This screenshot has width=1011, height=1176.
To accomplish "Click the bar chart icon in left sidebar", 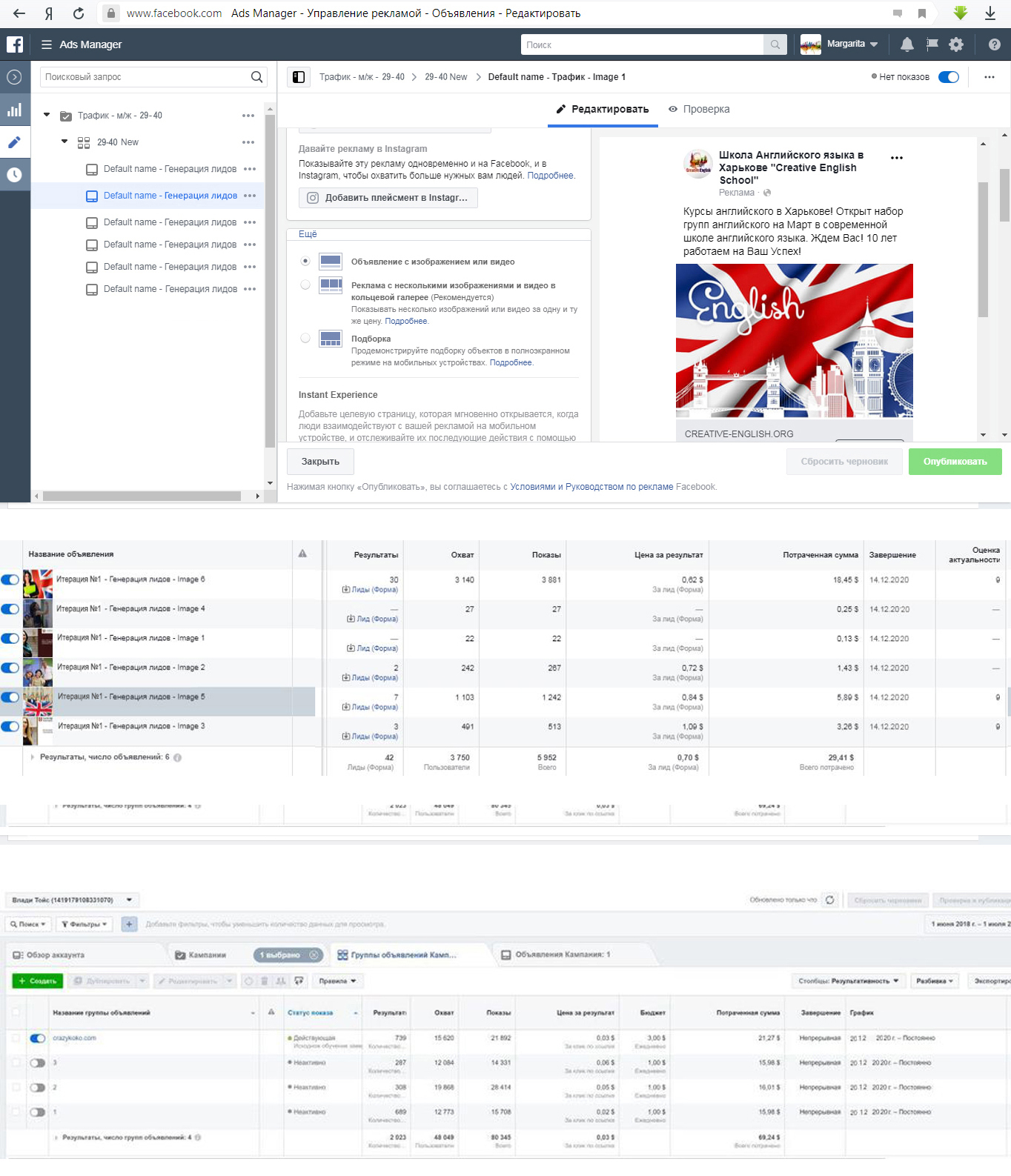I will pyautogui.click(x=14, y=110).
